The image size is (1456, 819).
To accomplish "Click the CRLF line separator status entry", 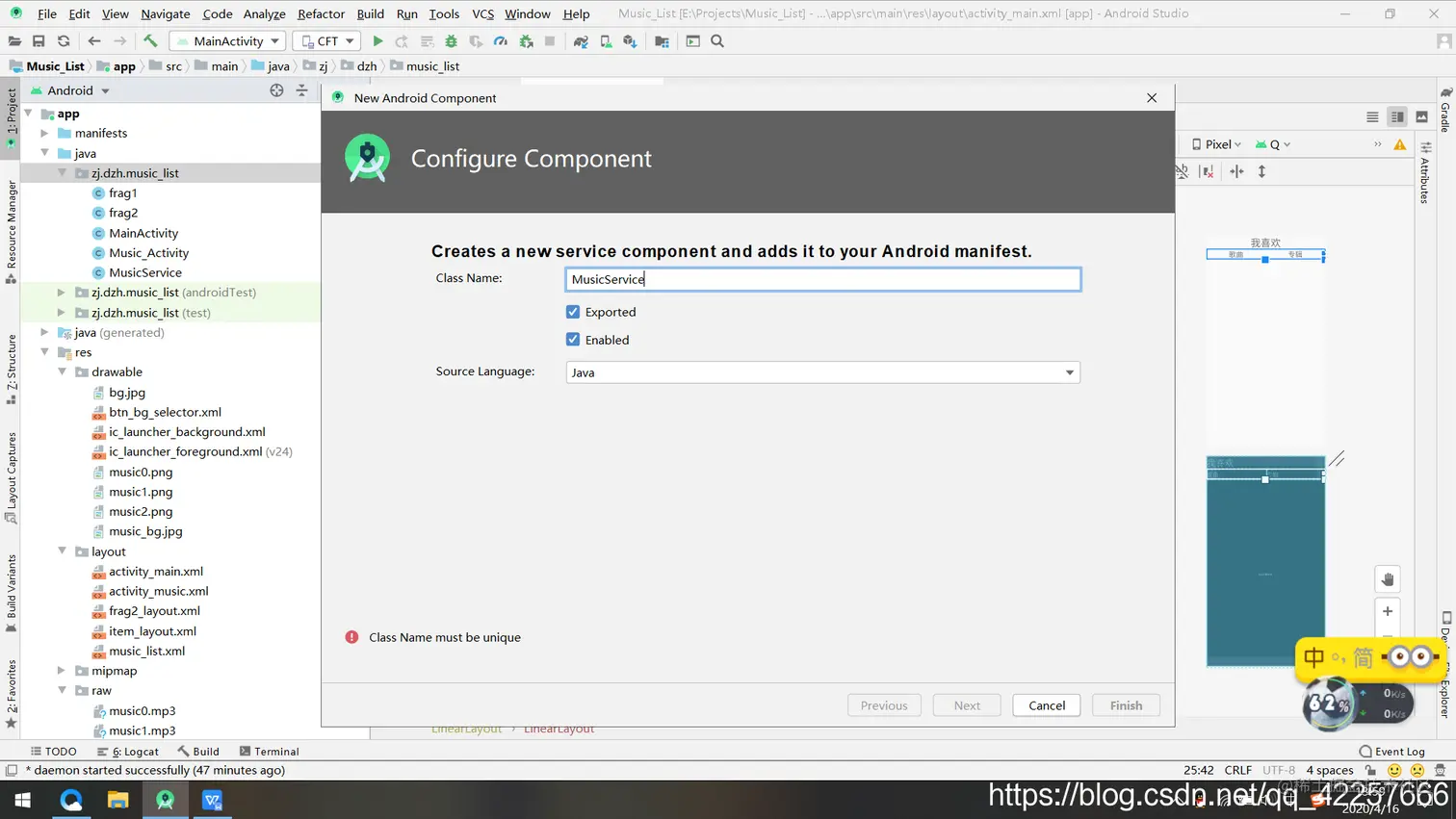I will 1238,770.
